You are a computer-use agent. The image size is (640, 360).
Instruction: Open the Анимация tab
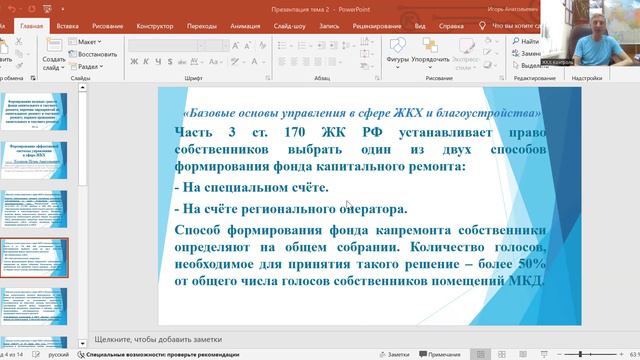point(245,26)
